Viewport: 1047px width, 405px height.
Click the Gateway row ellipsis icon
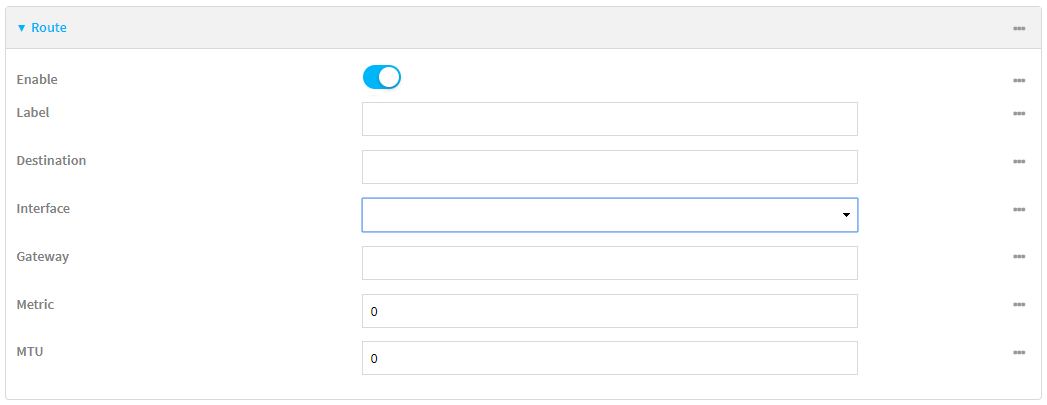point(1018,257)
